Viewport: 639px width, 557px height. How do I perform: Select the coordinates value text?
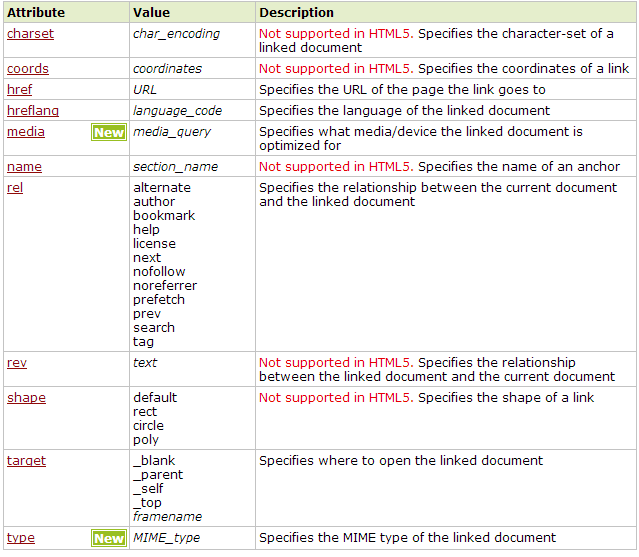tap(167, 68)
